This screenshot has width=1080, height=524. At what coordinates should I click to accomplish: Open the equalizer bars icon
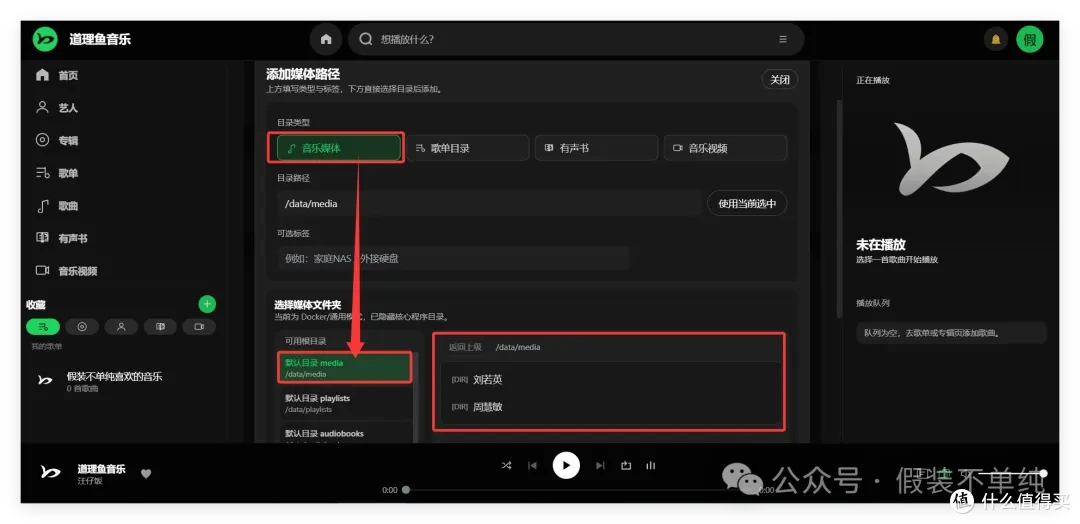tap(651, 465)
